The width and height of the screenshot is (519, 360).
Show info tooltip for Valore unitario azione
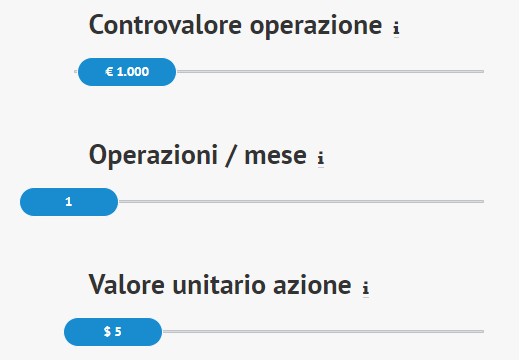click(366, 288)
